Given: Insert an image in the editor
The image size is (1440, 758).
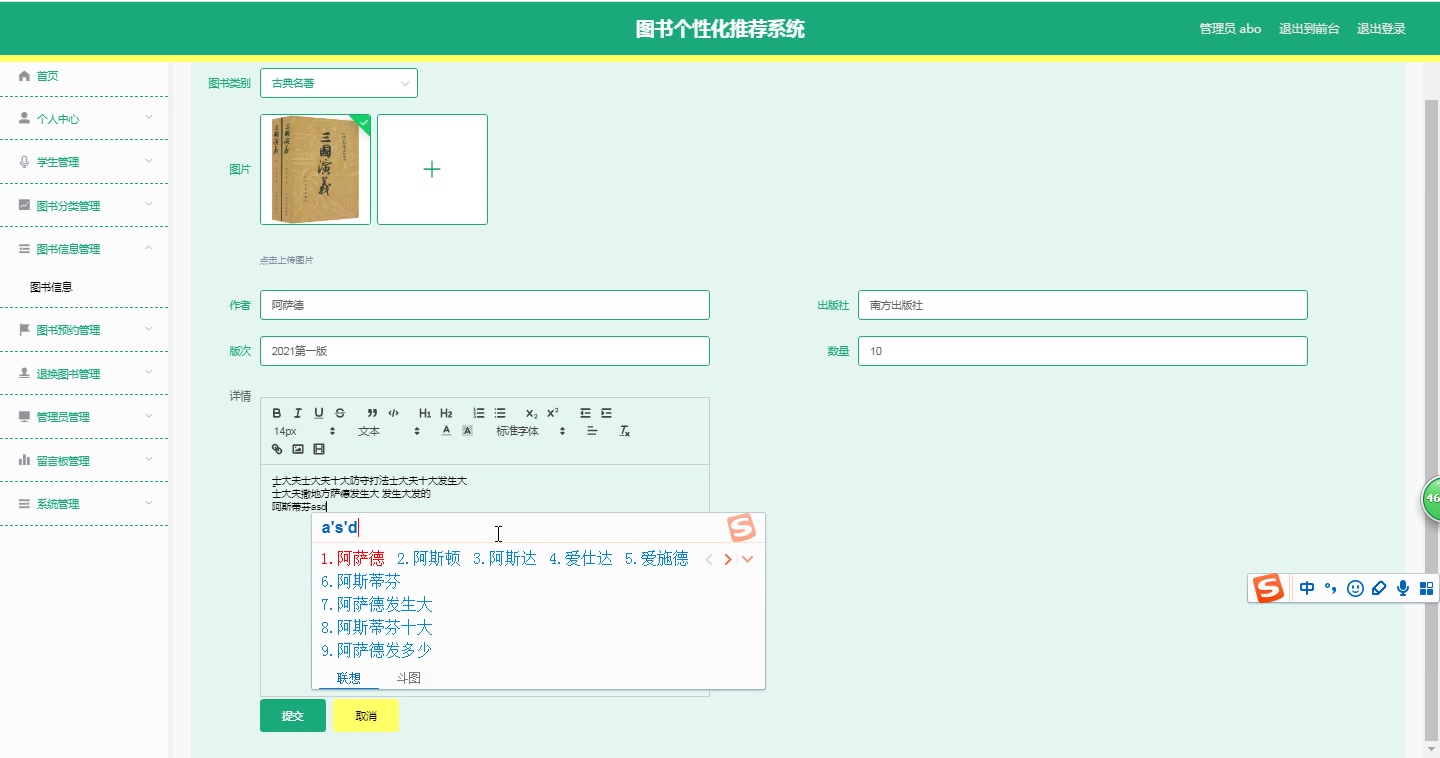Looking at the screenshot, I should pos(298,449).
